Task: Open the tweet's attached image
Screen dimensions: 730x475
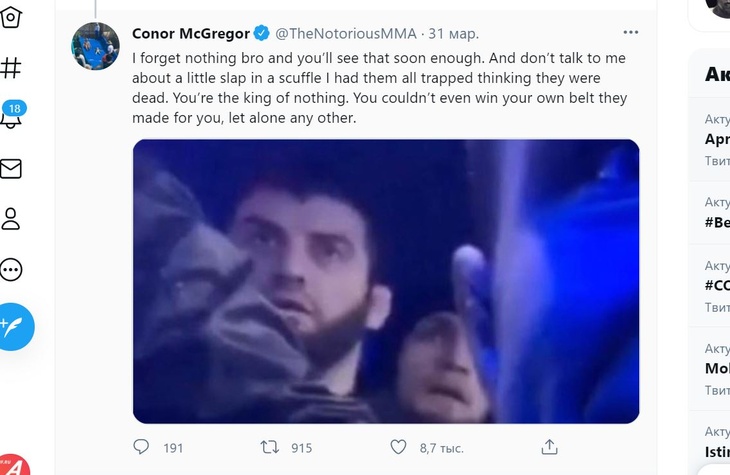Action: pos(386,280)
